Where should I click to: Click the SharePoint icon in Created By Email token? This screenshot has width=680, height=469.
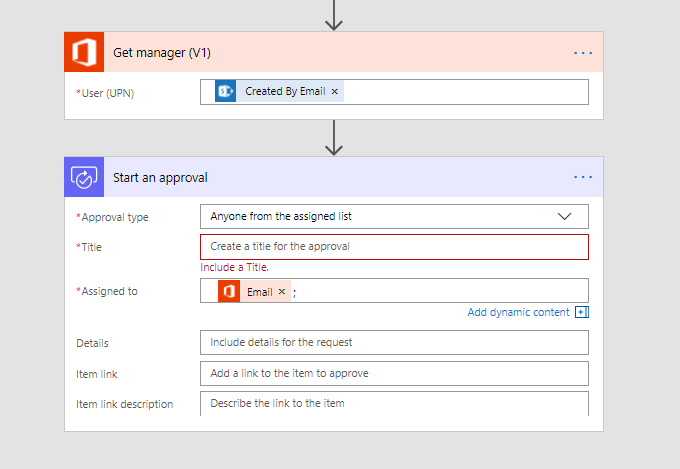(x=226, y=91)
